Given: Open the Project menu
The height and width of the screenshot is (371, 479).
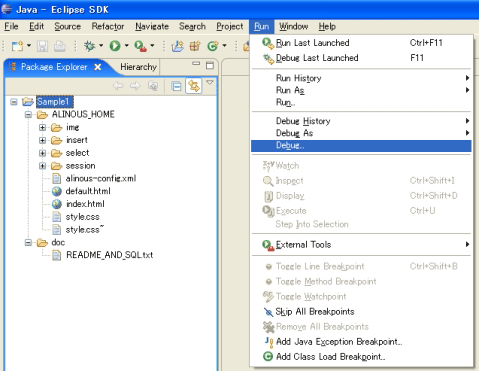Looking at the screenshot, I should (230, 26).
